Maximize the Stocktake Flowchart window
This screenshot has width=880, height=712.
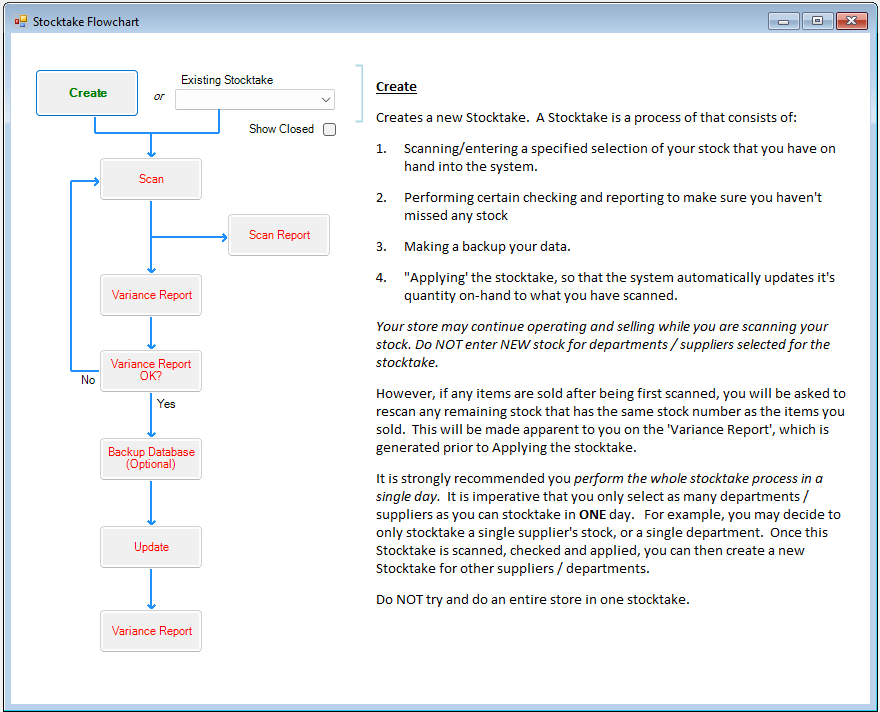point(818,20)
